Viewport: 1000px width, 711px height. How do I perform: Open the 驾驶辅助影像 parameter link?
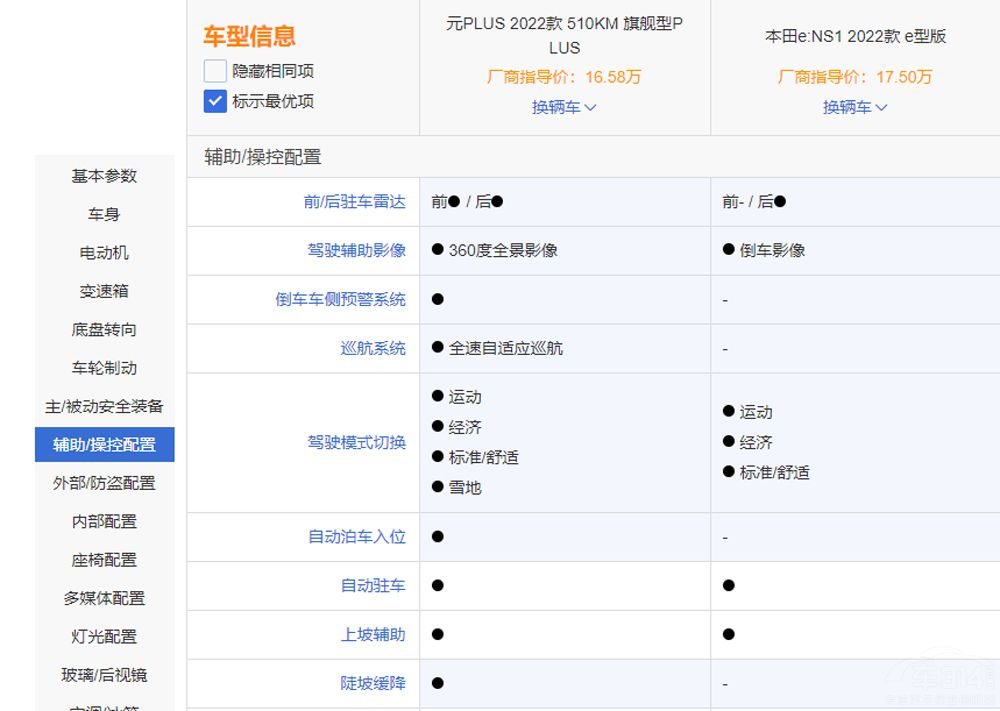coord(356,250)
